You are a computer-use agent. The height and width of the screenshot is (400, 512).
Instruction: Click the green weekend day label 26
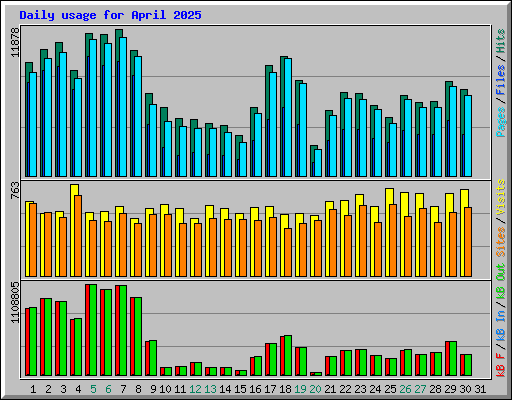click(x=405, y=389)
